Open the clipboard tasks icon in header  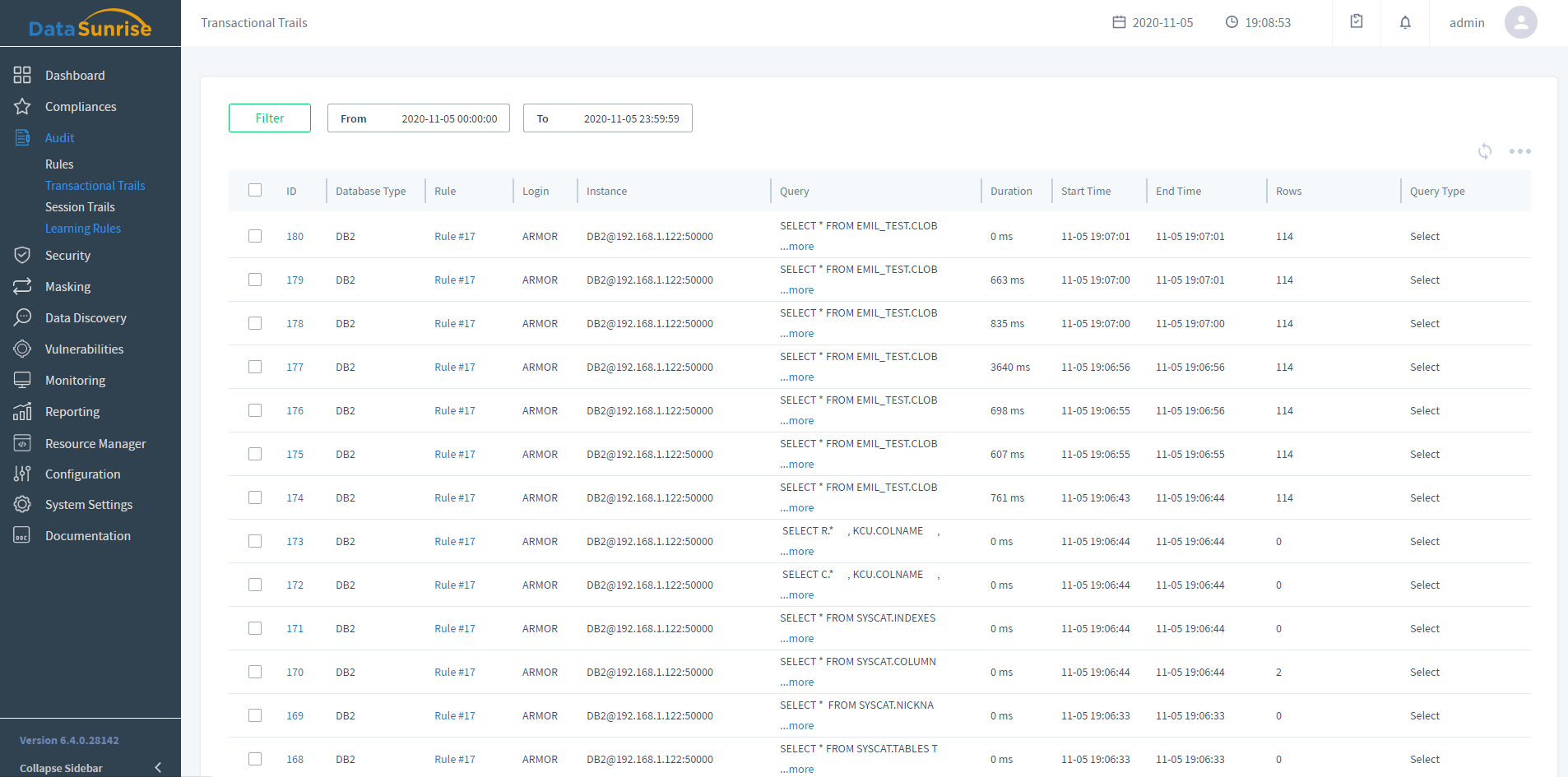tap(1357, 22)
